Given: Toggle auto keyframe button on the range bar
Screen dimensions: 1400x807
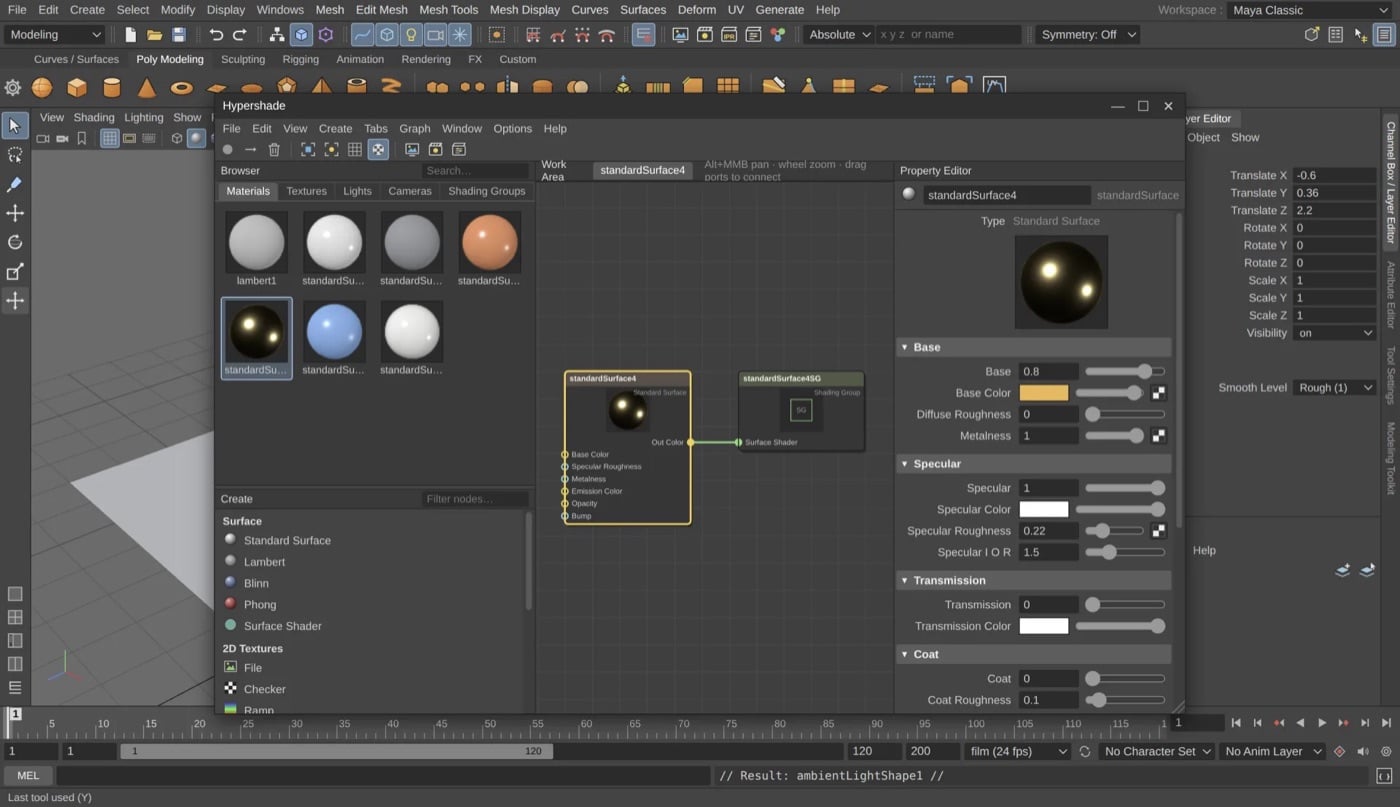Looking at the screenshot, I should (x=1340, y=751).
